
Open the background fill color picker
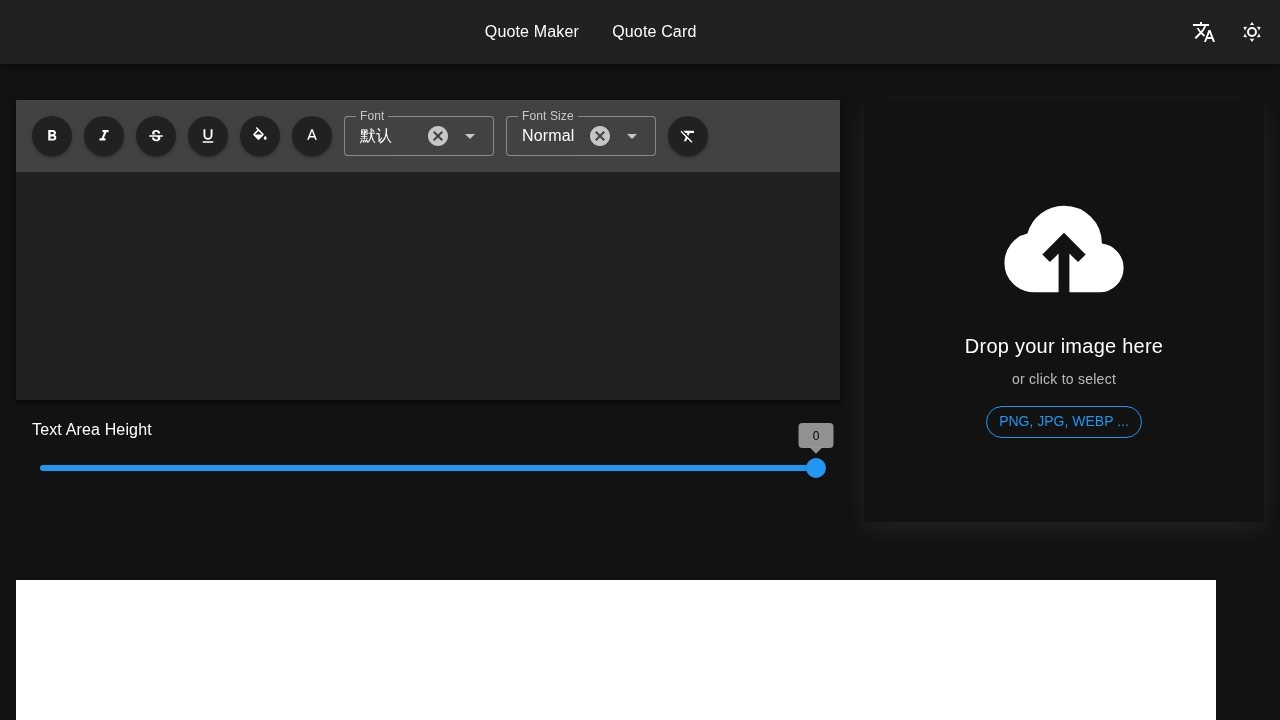260,136
